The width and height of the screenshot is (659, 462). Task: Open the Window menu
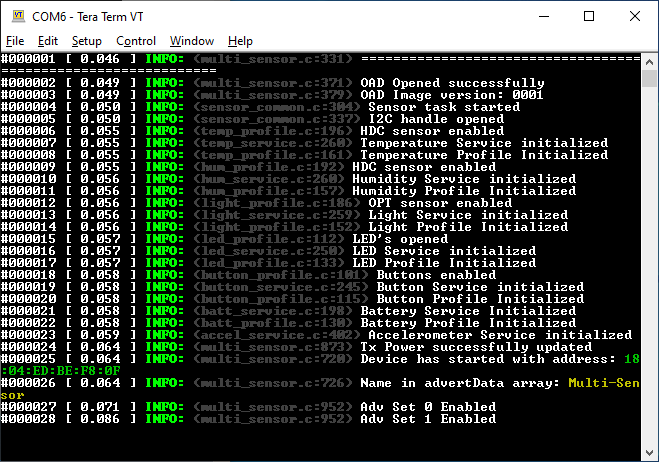coord(192,41)
